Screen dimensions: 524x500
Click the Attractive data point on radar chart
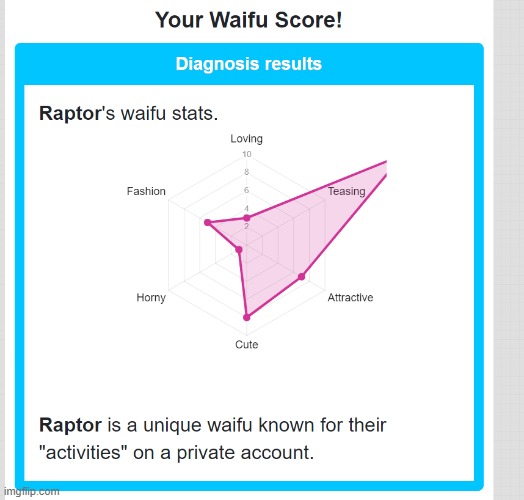click(301, 277)
